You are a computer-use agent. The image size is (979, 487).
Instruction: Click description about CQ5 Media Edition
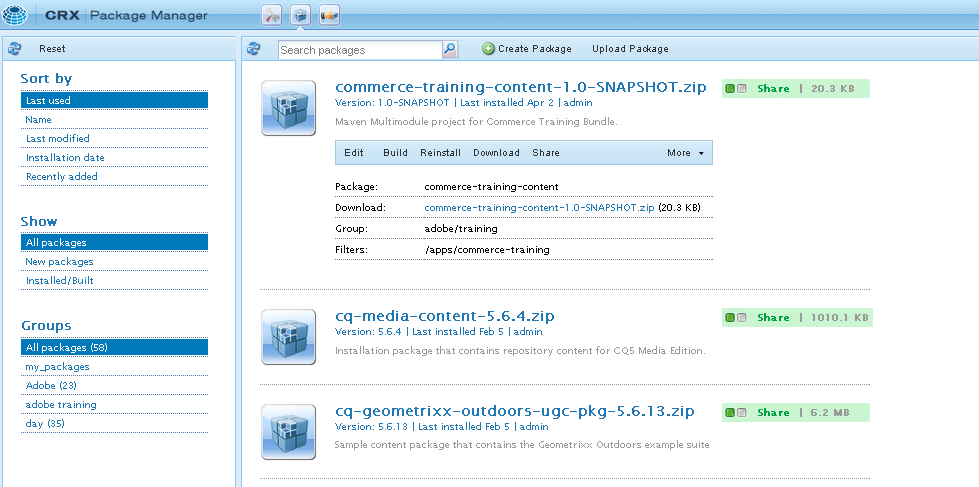point(520,351)
